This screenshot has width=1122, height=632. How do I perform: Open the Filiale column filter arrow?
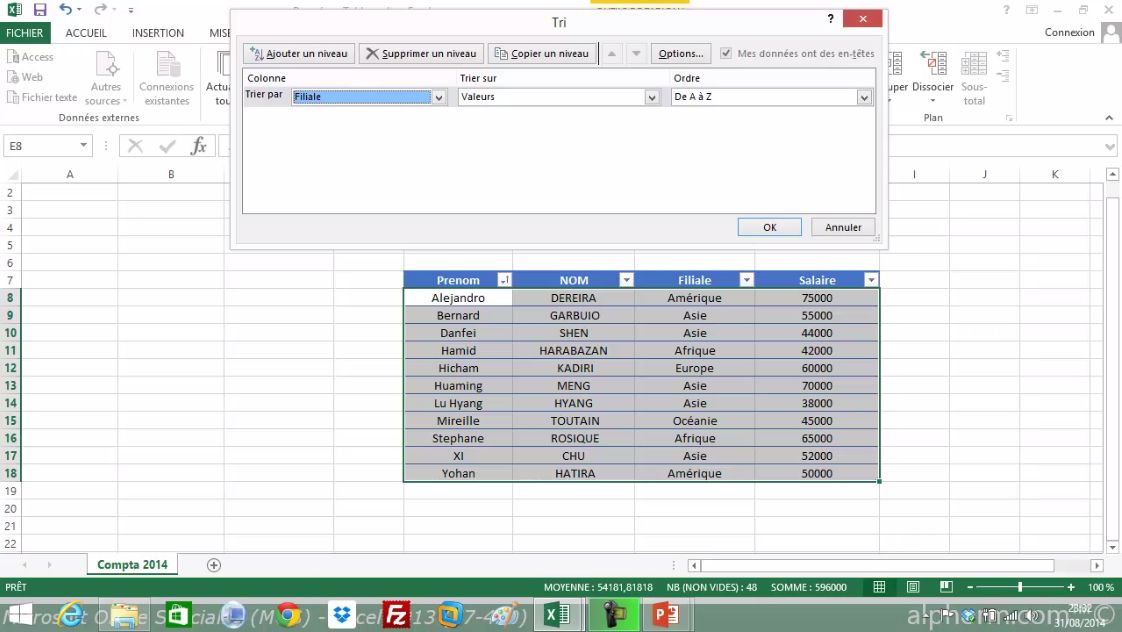(745, 281)
